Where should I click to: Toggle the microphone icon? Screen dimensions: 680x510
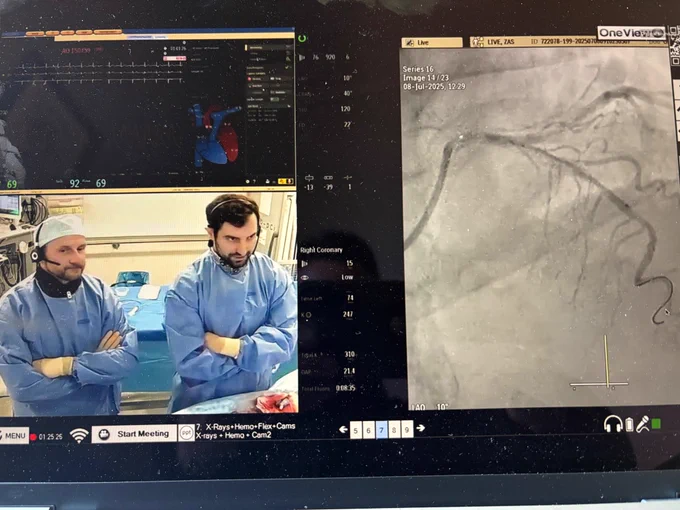tap(642, 424)
